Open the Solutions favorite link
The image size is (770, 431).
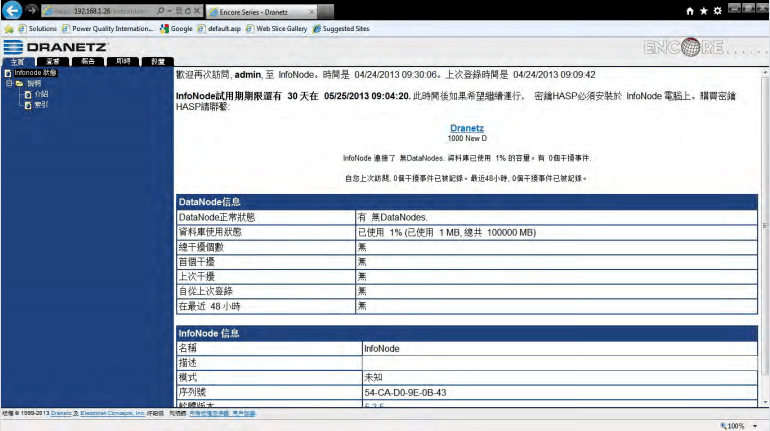point(37,29)
